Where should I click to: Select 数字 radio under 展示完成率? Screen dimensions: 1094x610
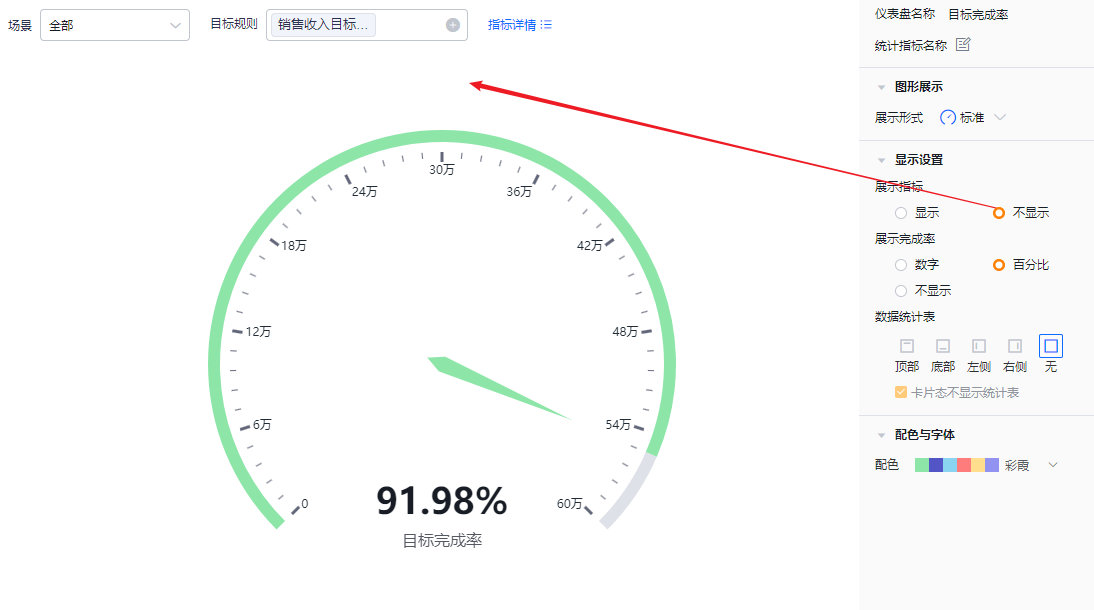point(901,265)
